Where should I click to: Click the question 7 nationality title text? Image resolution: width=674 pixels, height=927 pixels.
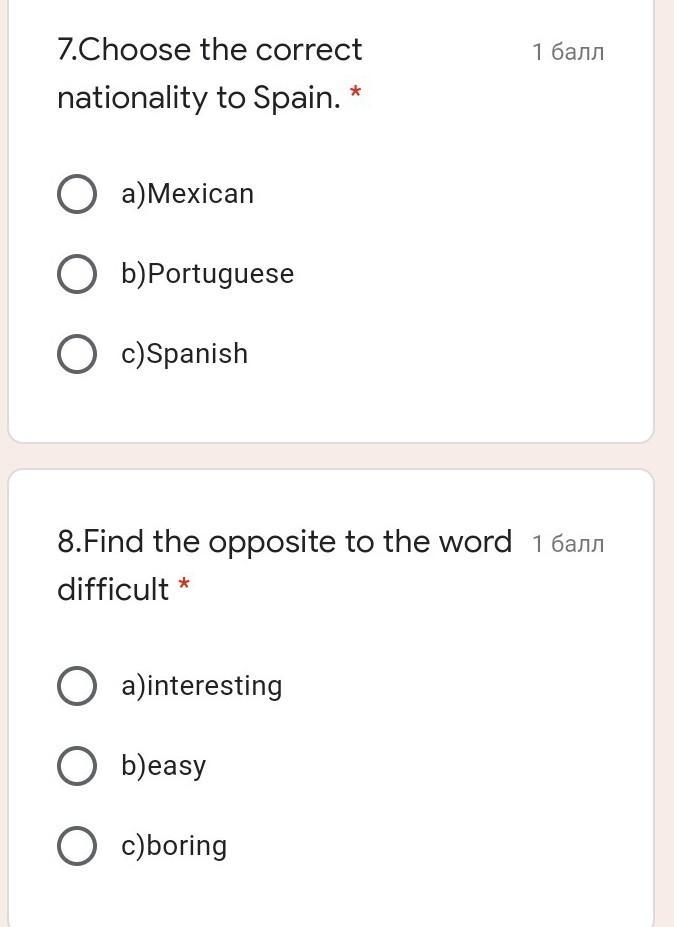[210, 73]
